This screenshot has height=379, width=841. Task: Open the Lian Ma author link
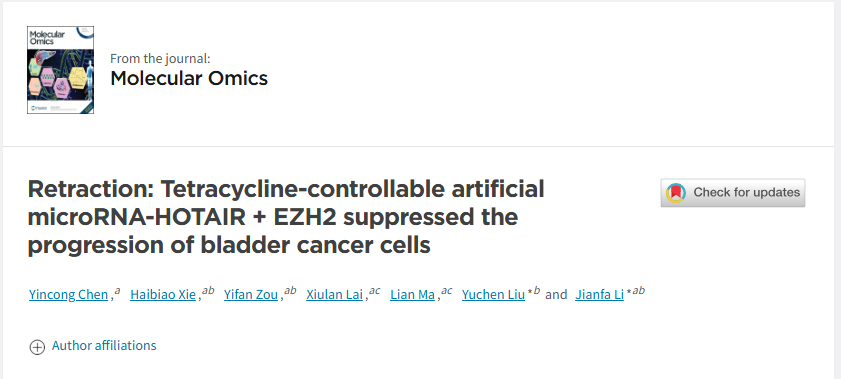412,294
